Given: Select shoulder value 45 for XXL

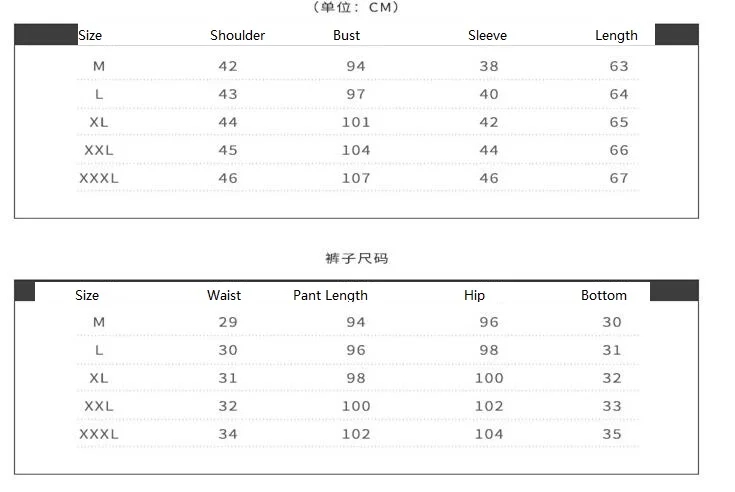Looking at the screenshot, I should [228, 150].
